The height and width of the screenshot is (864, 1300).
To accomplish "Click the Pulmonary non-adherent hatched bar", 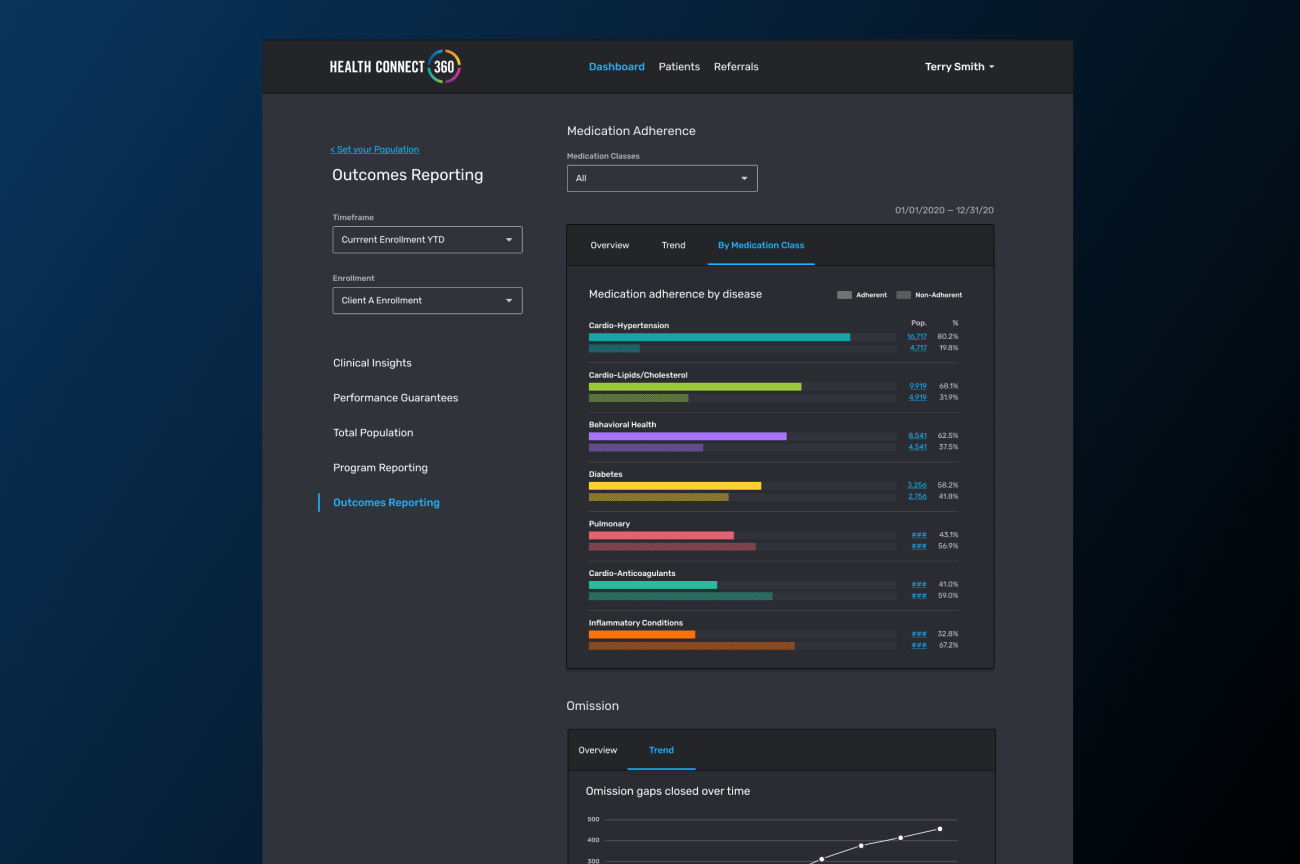I will (x=672, y=546).
